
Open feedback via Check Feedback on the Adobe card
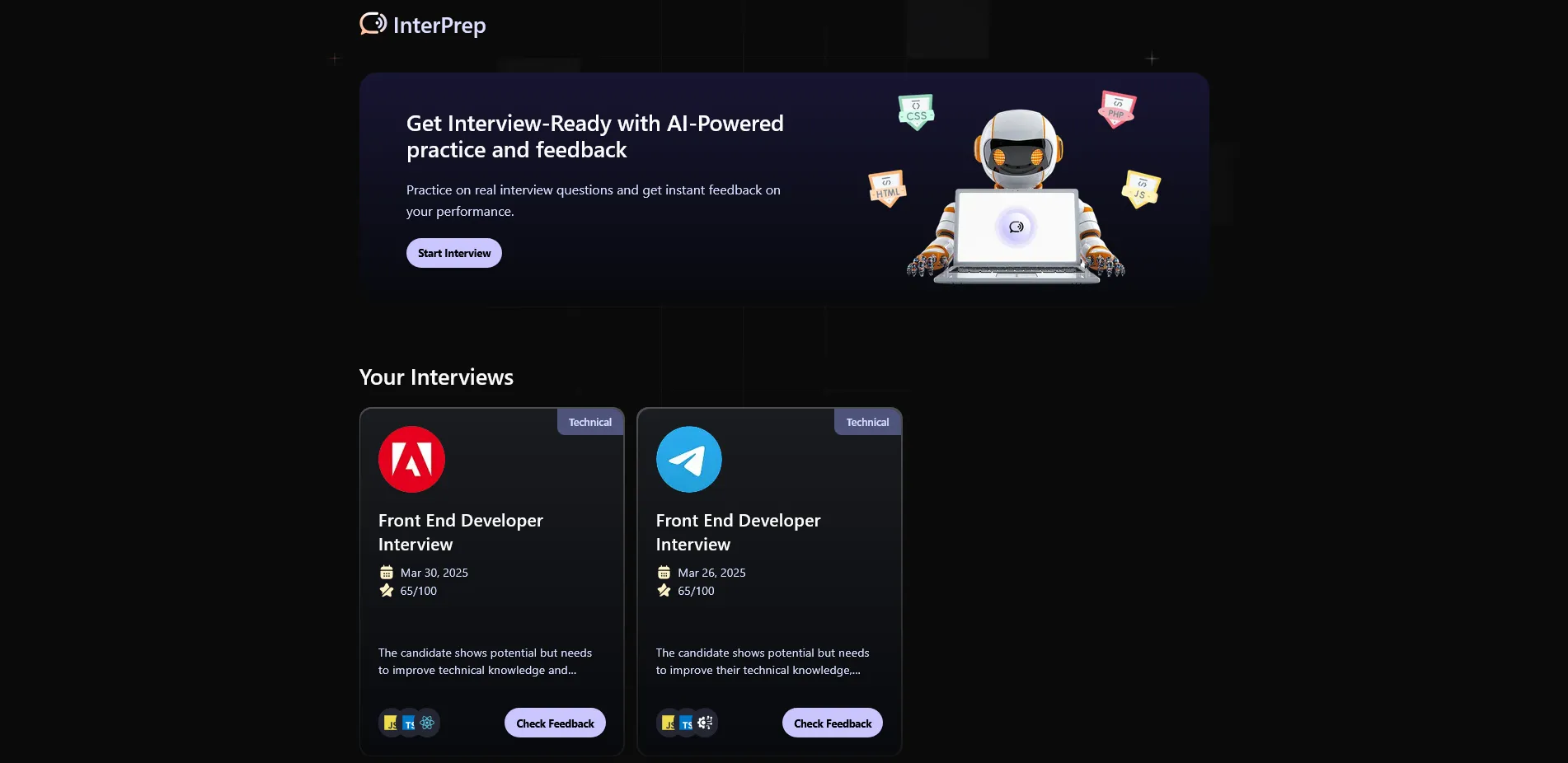[554, 723]
